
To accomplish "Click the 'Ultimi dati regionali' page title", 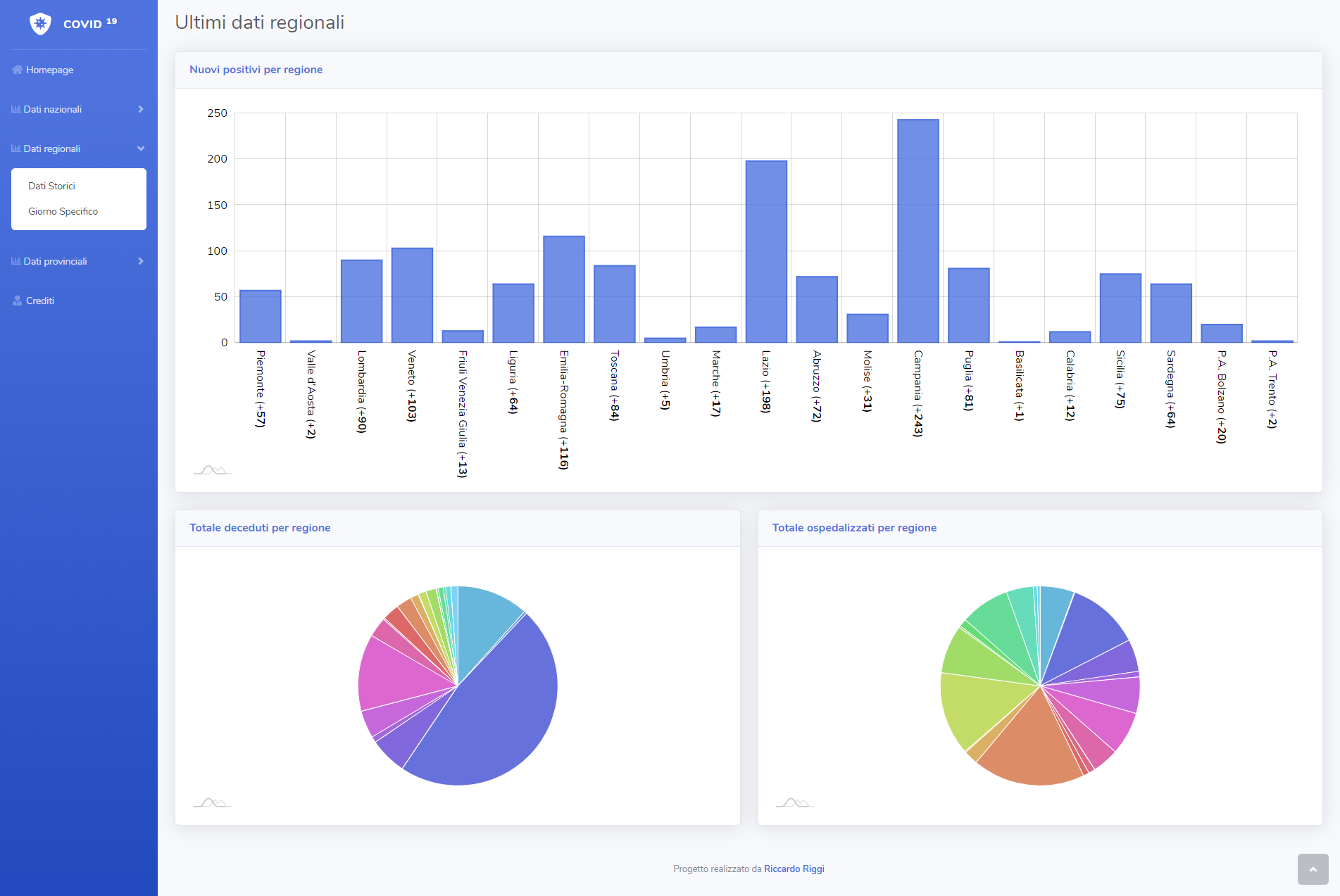I will (x=260, y=23).
